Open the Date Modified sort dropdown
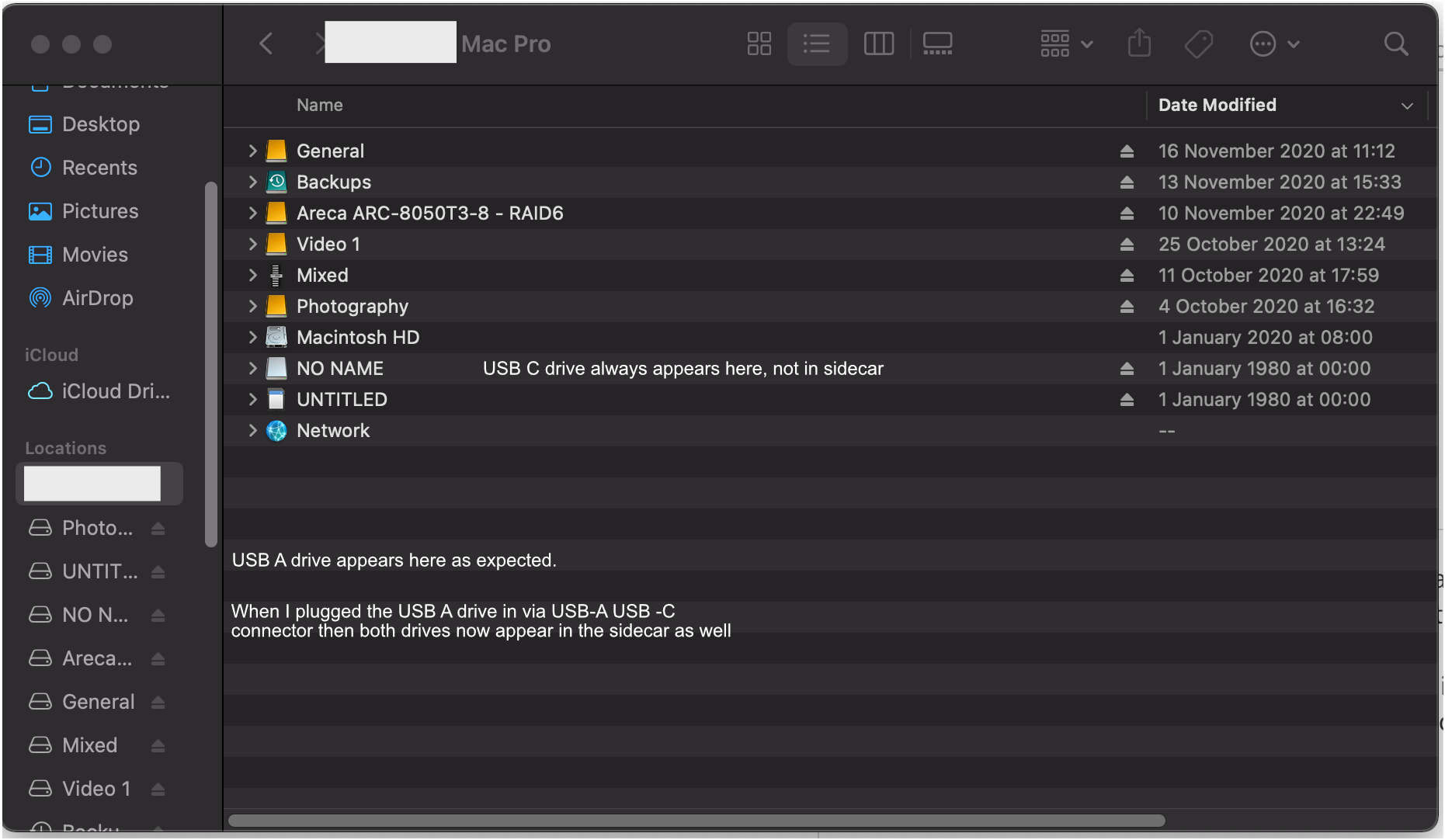 click(x=1408, y=105)
